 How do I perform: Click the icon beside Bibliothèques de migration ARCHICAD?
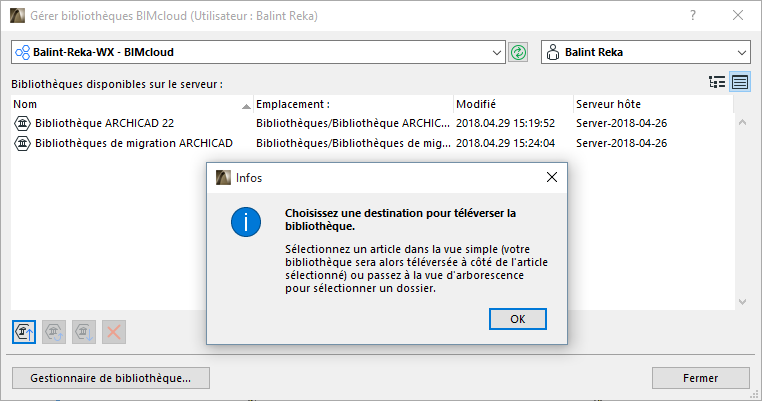(x=23, y=143)
